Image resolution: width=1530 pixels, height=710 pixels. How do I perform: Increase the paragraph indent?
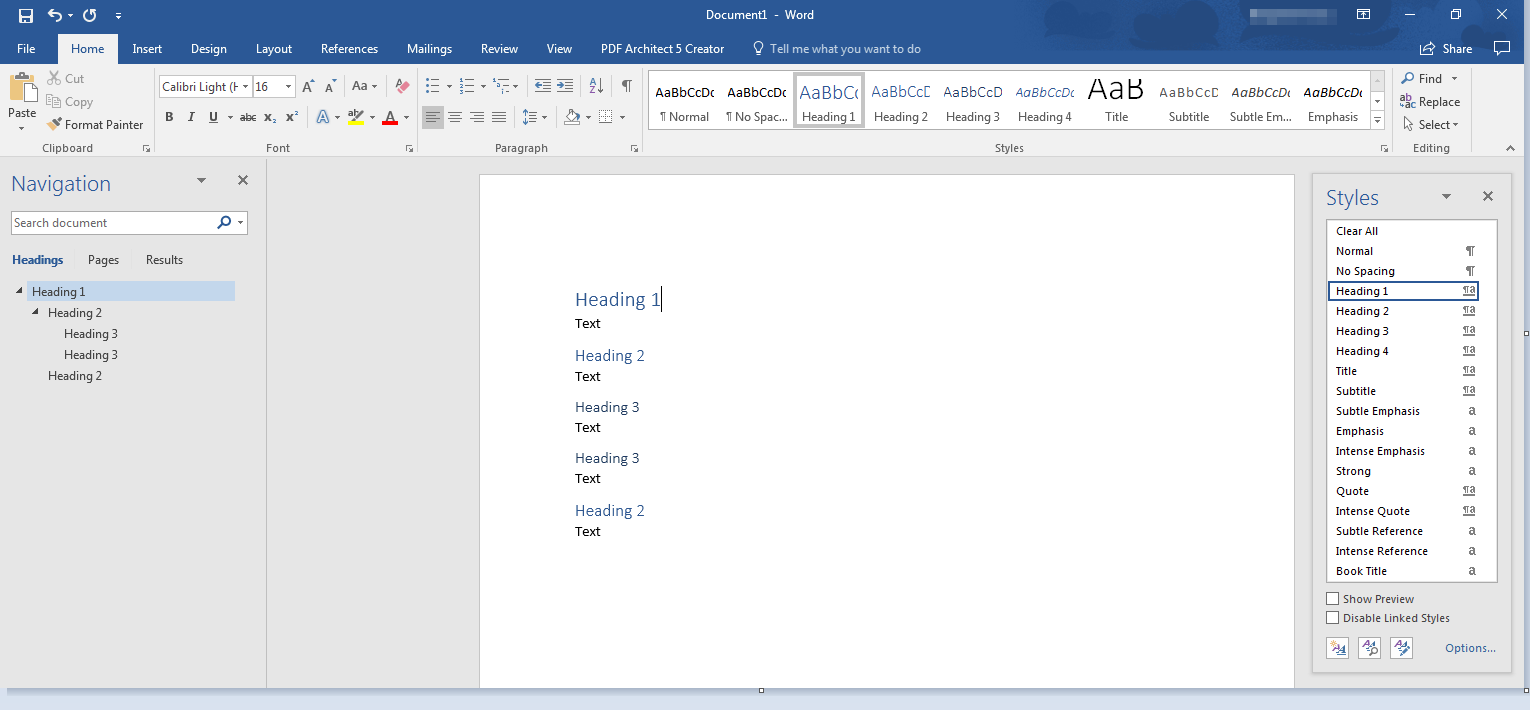click(x=565, y=87)
